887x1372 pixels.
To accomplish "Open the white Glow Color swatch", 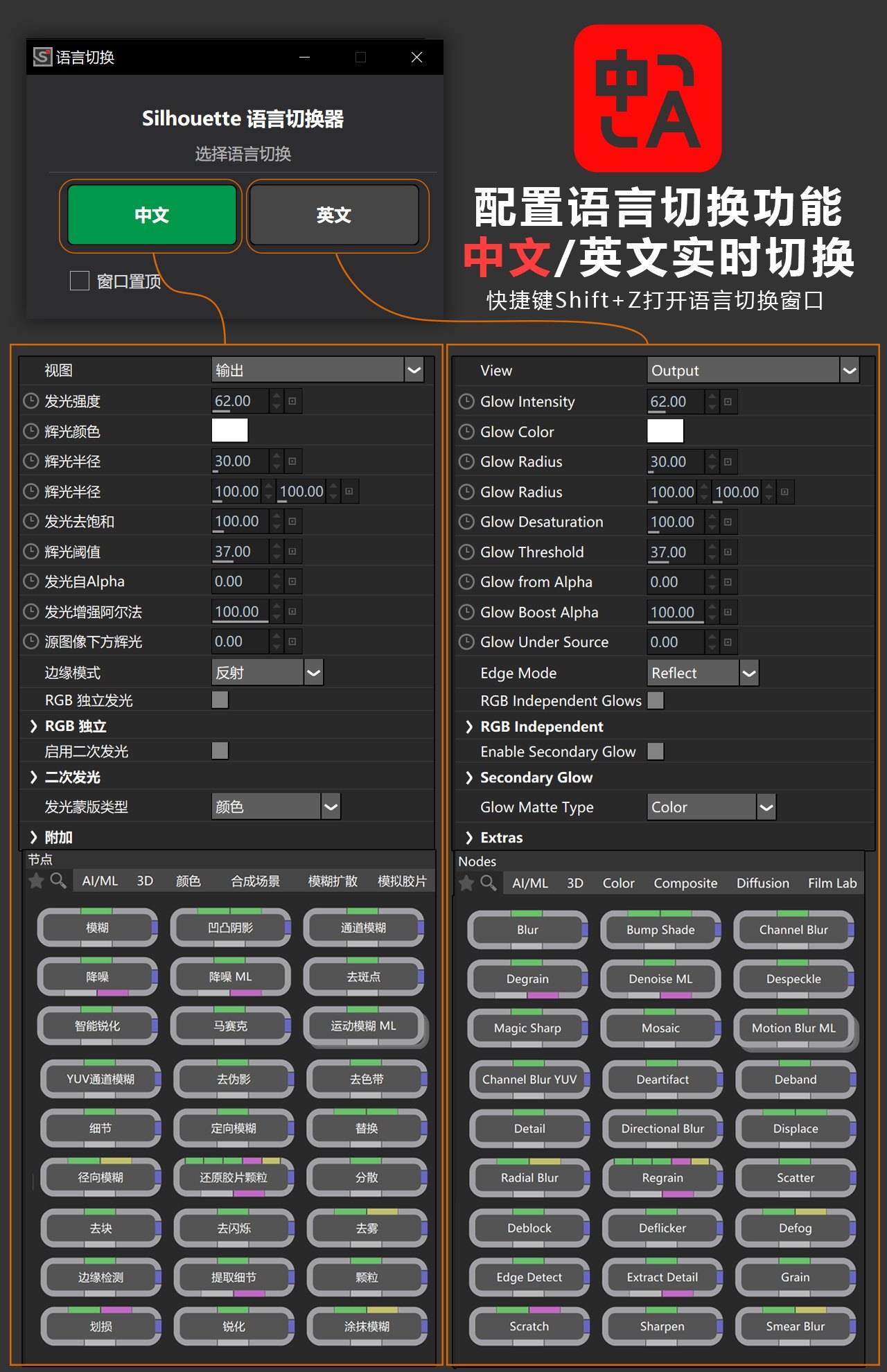I will [x=665, y=431].
